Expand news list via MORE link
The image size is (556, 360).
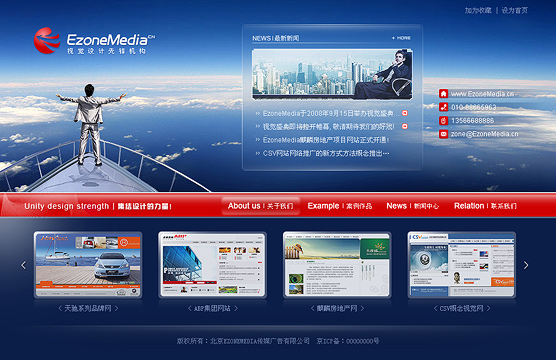(x=401, y=38)
